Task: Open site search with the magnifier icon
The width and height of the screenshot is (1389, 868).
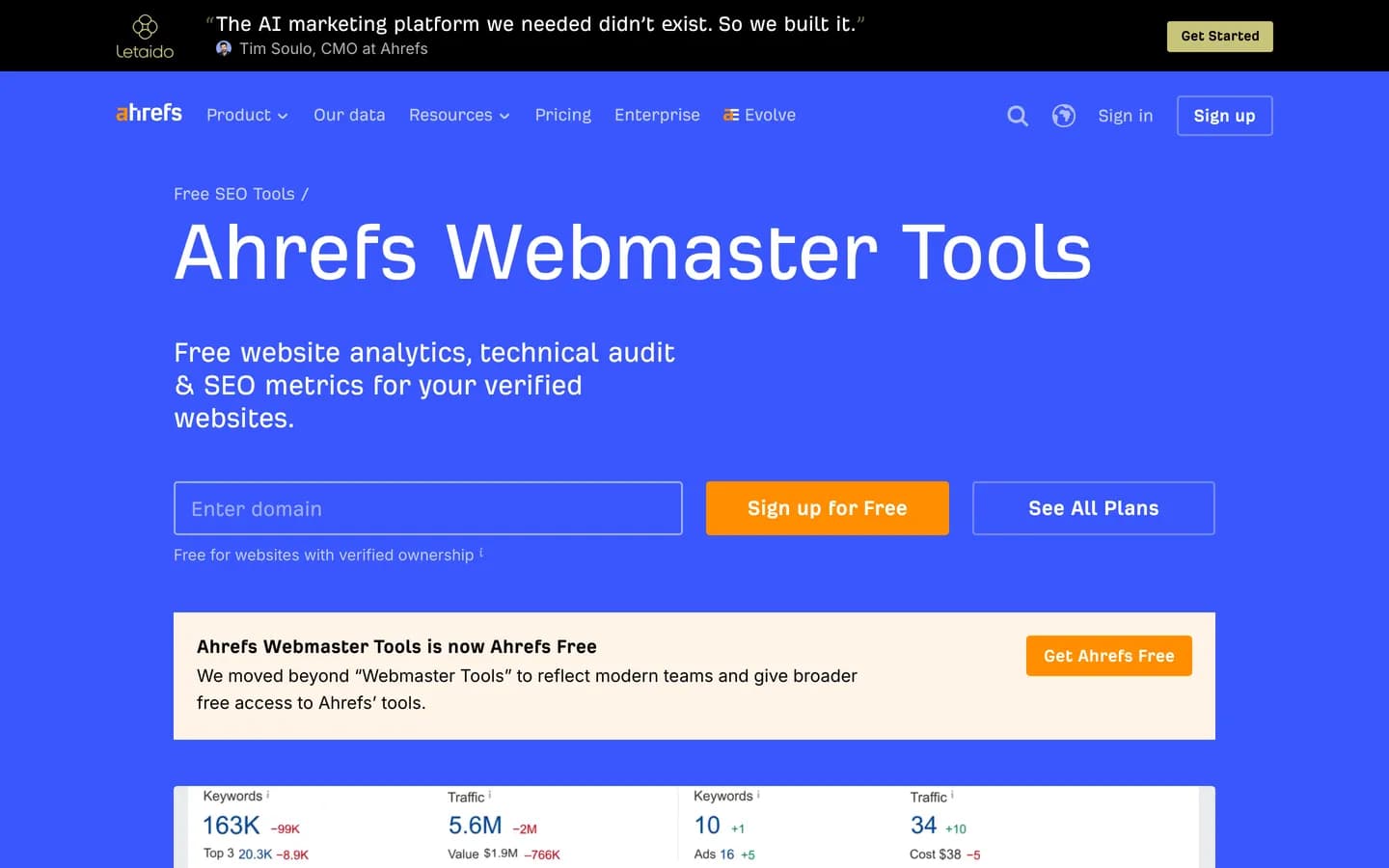Action: (x=1018, y=116)
